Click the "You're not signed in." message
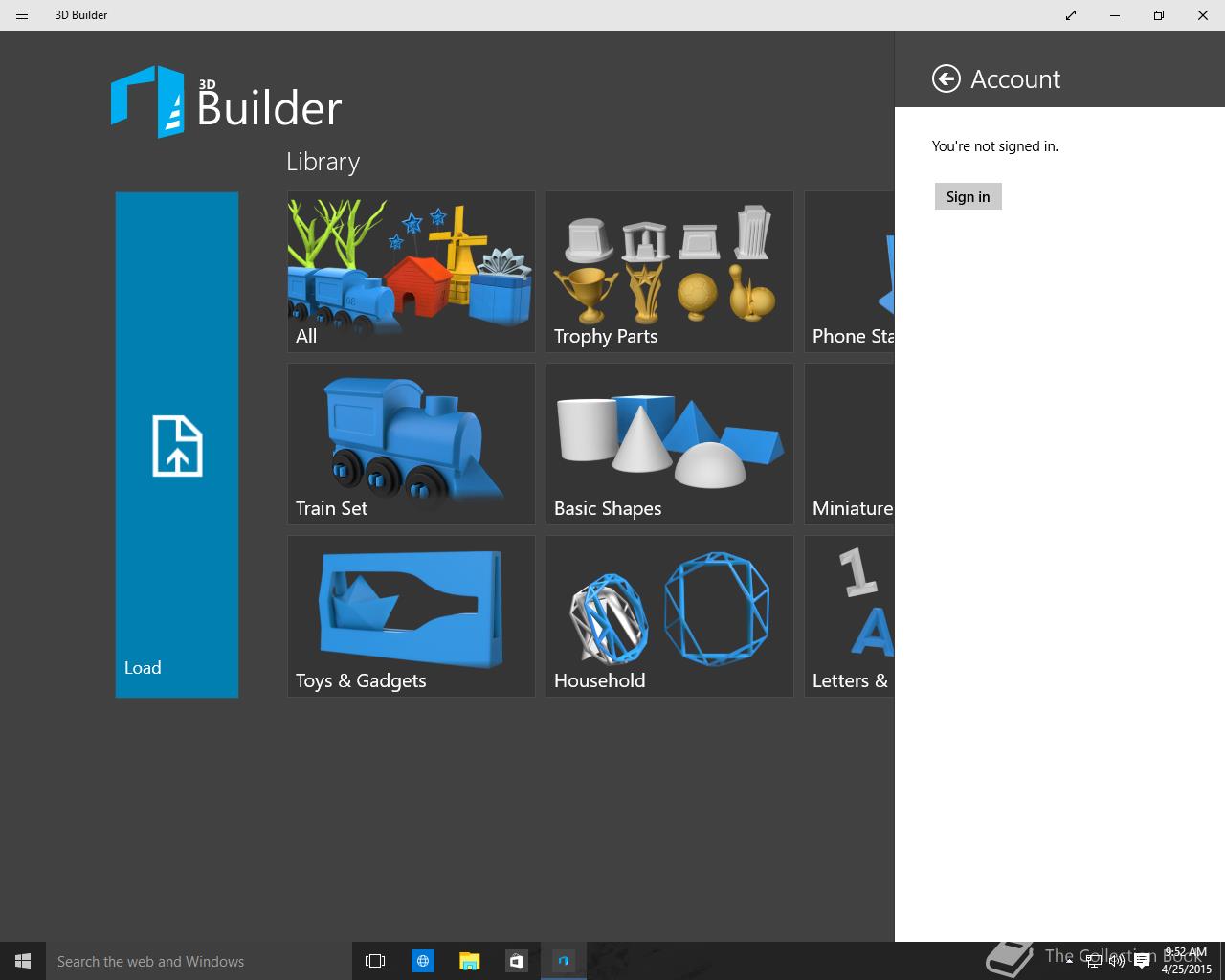 point(995,146)
